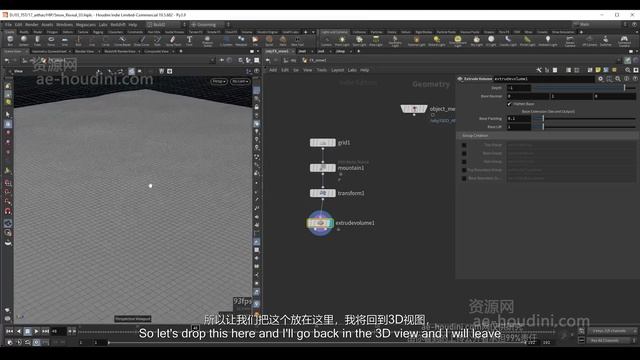640x360 pixels.
Task: Select the Area Light shelf tool
Action: click(376, 40)
